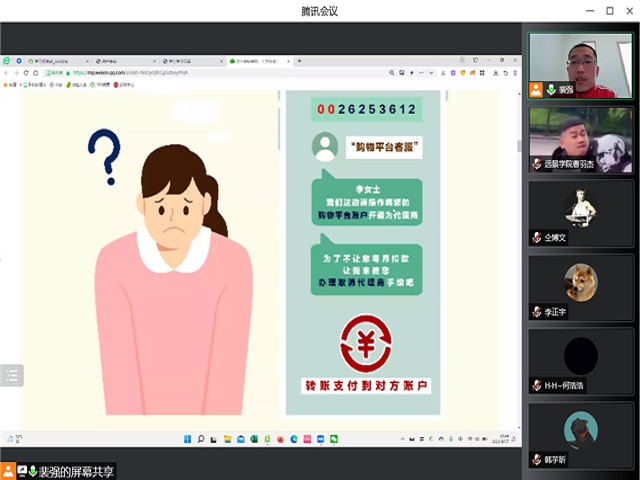640x480 pixels.
Task: Open the downloads icon in browser toolbar
Action: (x=496, y=73)
